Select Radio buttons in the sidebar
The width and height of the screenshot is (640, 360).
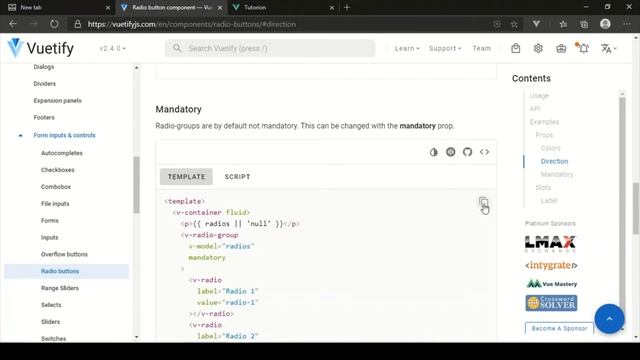pyautogui.click(x=67, y=271)
